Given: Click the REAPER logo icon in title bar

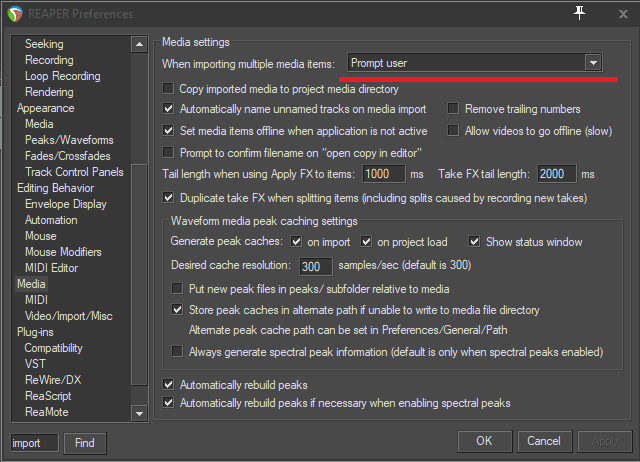Looking at the screenshot, I should pos(13,13).
